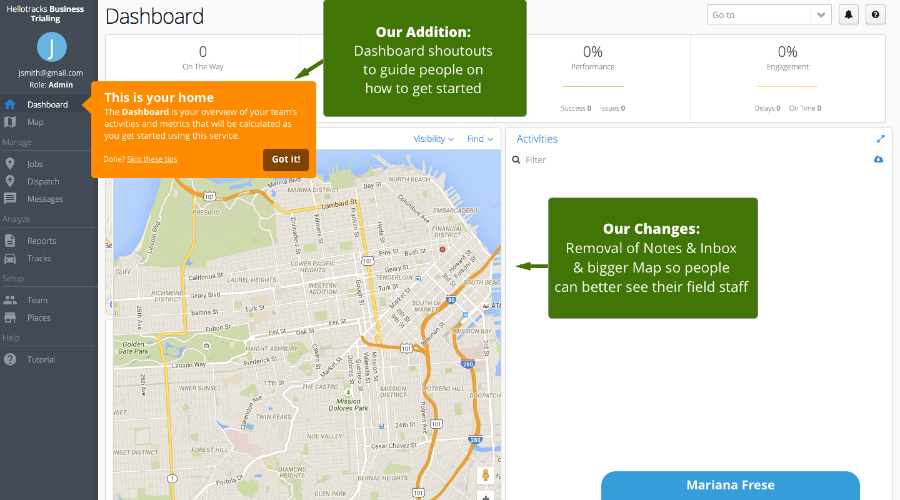The height and width of the screenshot is (500, 900).
Task: Expand the Activities panel with arrows icon
Action: [x=880, y=139]
